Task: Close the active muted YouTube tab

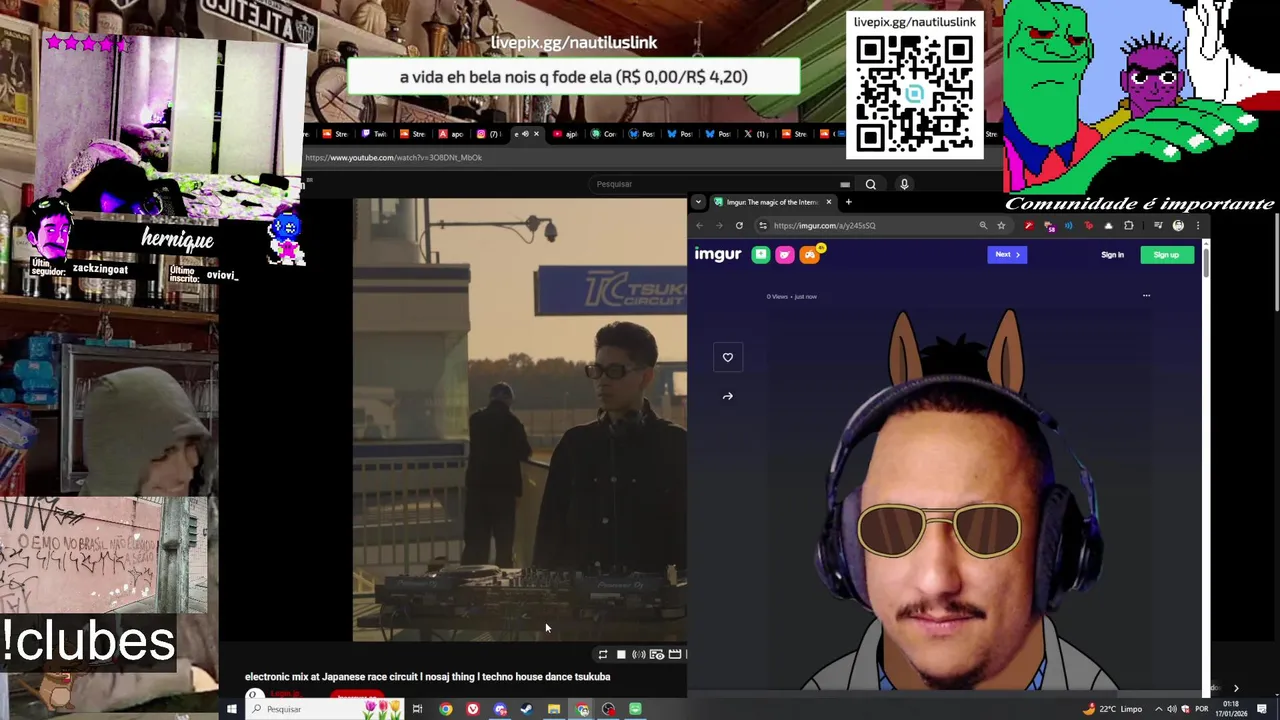Action: pos(536,134)
